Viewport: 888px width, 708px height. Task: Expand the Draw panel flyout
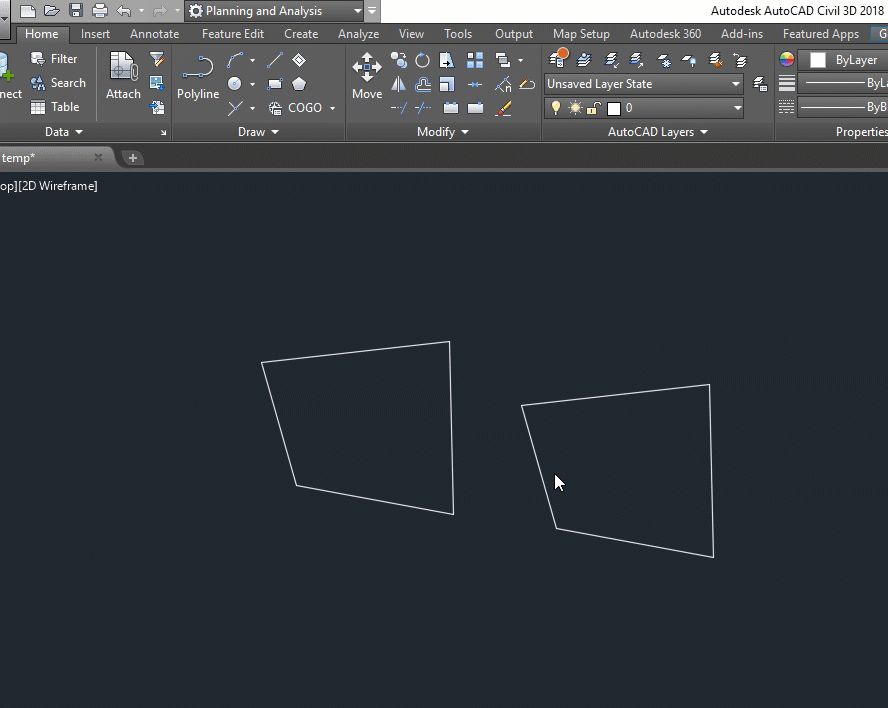coord(259,132)
